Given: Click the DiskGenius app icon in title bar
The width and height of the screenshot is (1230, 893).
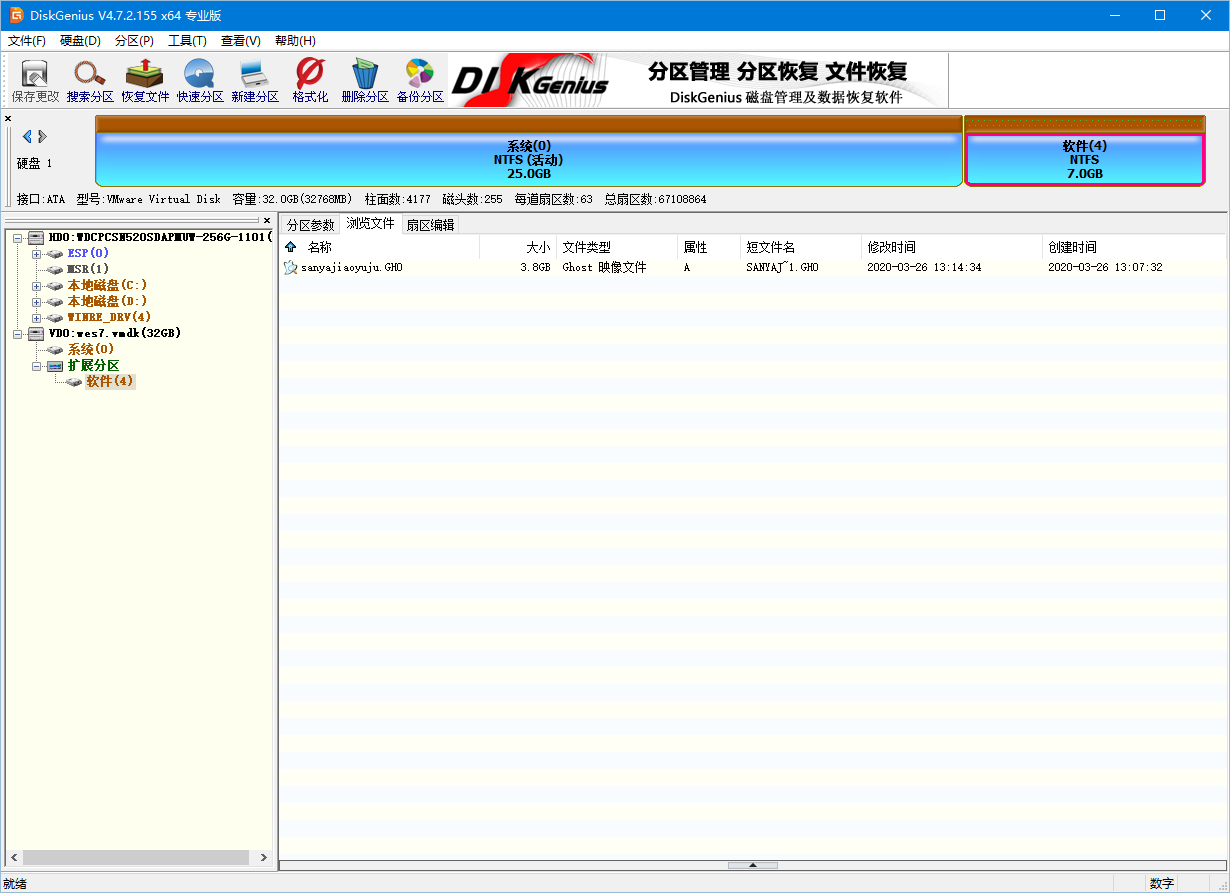Looking at the screenshot, I should (16, 15).
